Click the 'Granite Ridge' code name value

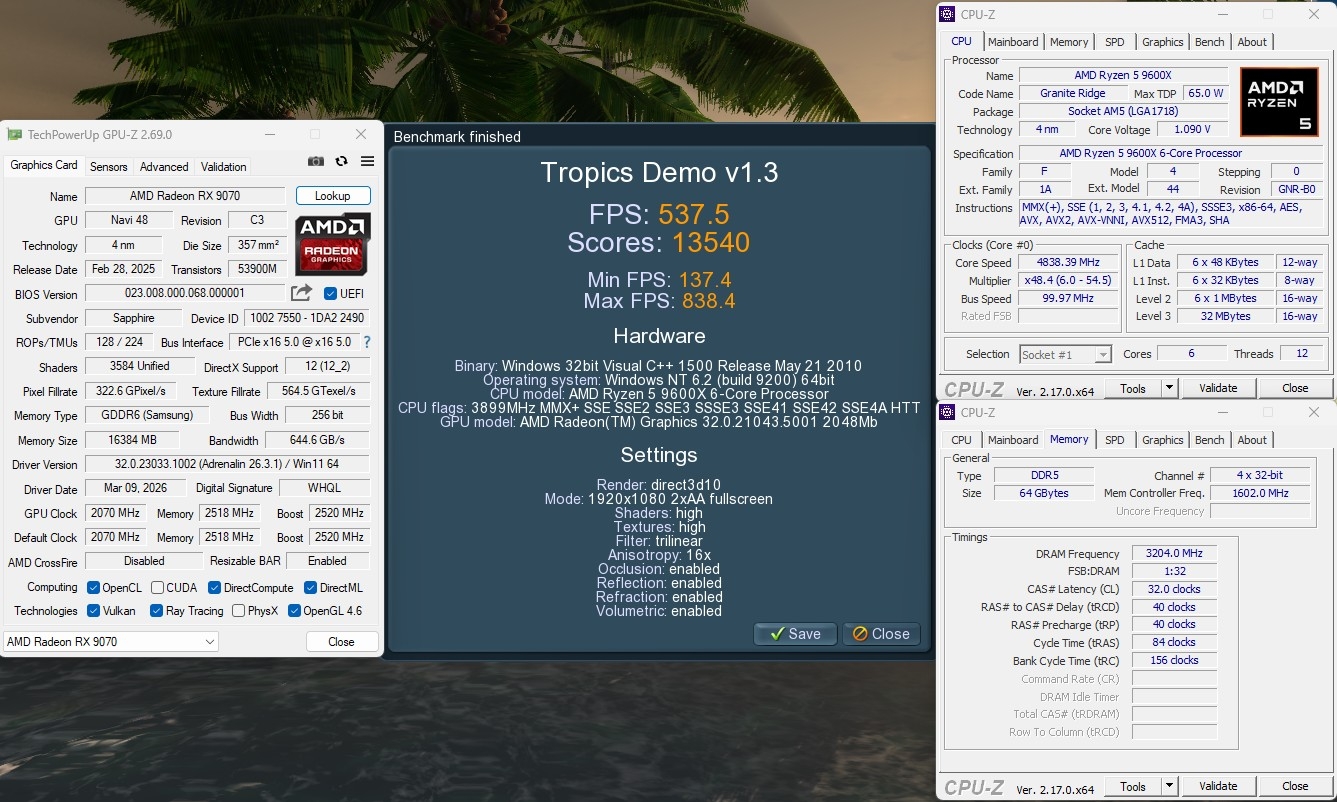coord(1072,94)
